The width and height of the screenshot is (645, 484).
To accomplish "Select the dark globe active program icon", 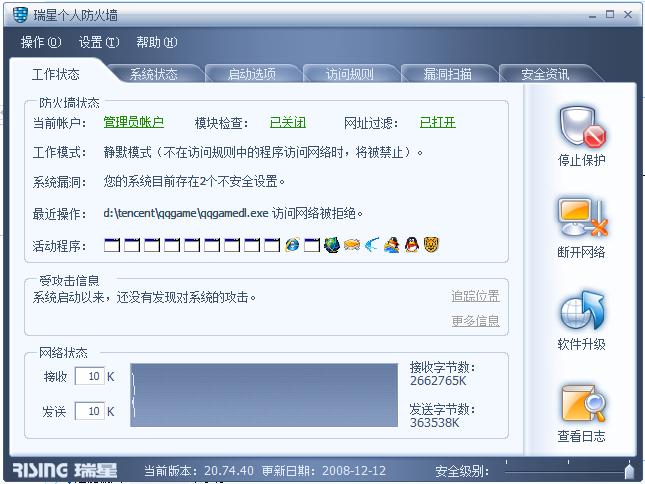I will tap(332, 245).
